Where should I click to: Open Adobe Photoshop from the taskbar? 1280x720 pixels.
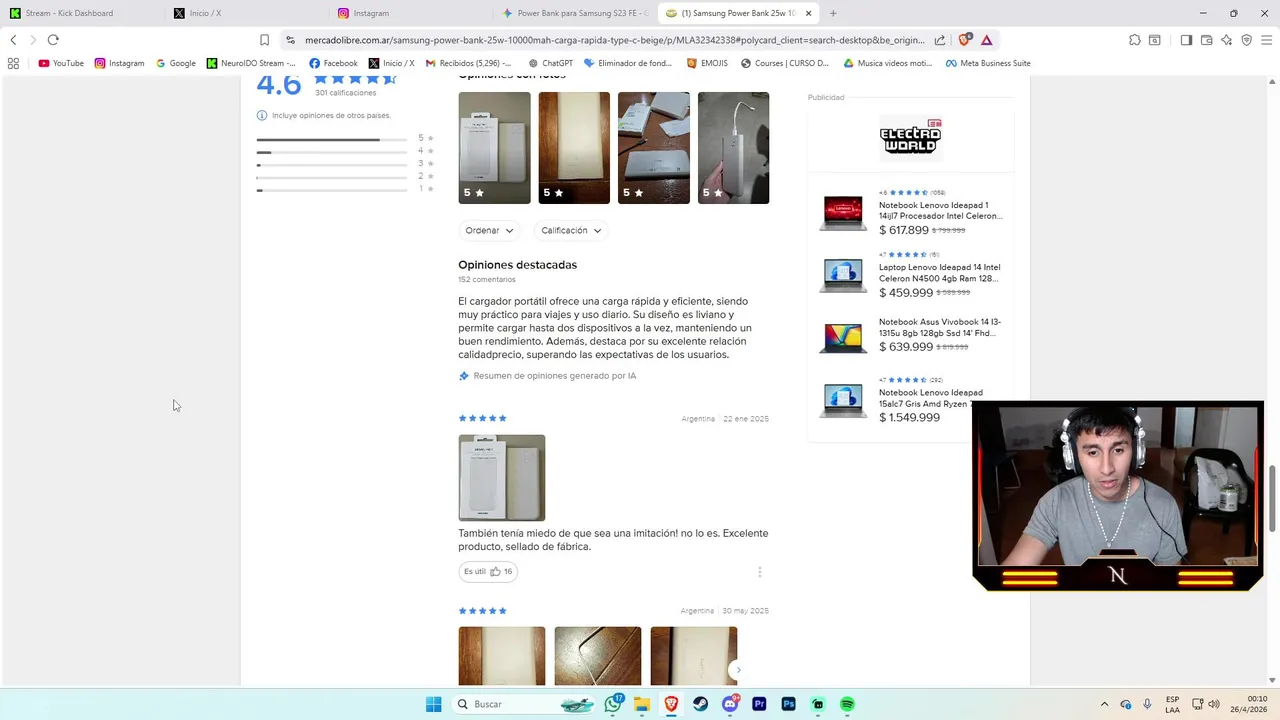tap(788, 704)
